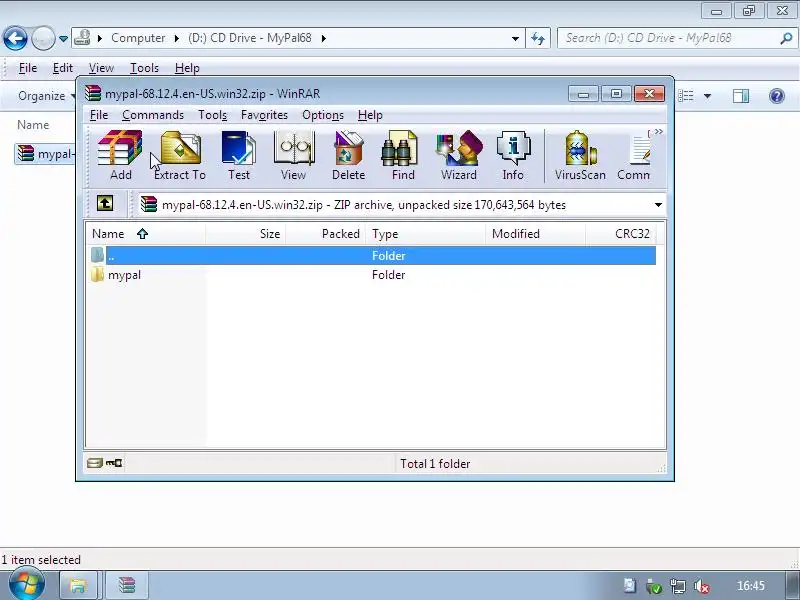
Task: Open Explorer View menu
Action: (x=101, y=68)
